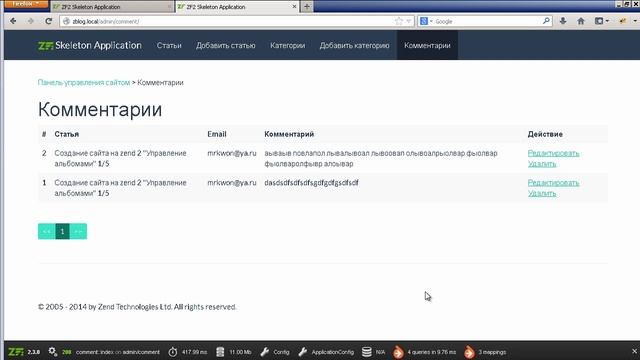
Task: Open the downloads arrow icon
Action: tap(563, 21)
